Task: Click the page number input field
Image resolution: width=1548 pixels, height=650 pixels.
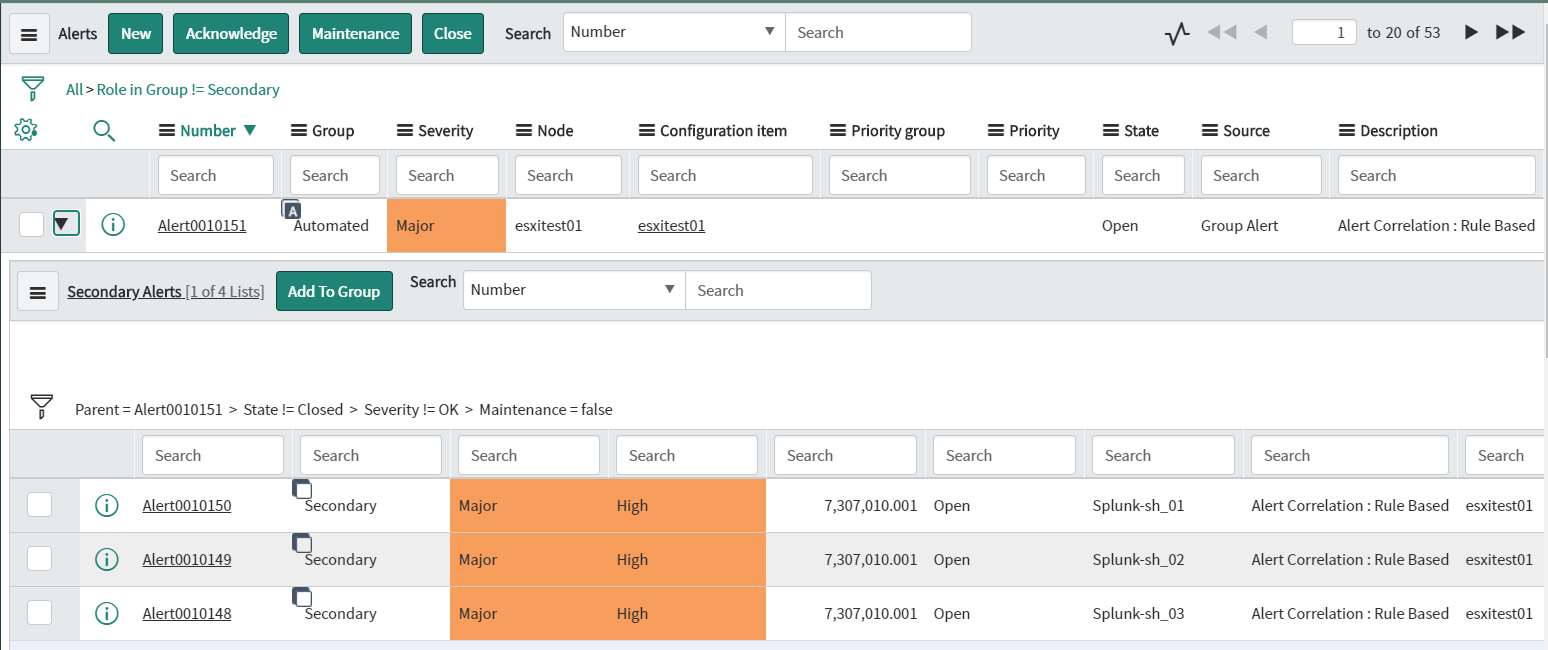Action: [1324, 31]
